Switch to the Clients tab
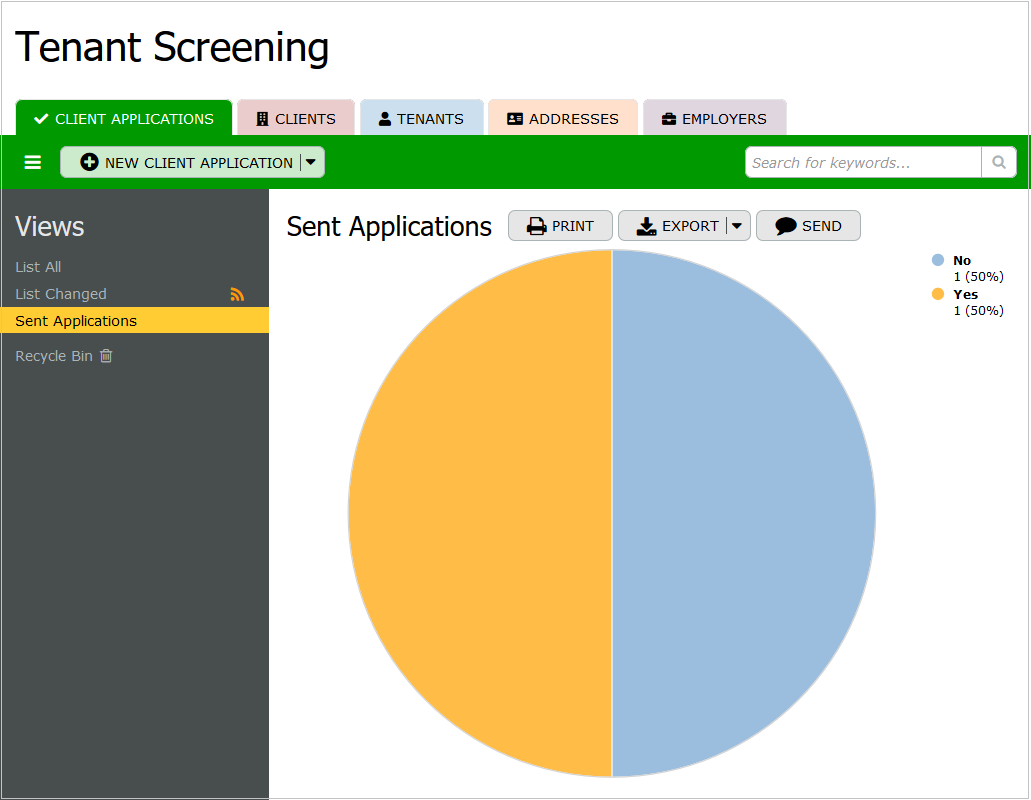 tap(296, 118)
